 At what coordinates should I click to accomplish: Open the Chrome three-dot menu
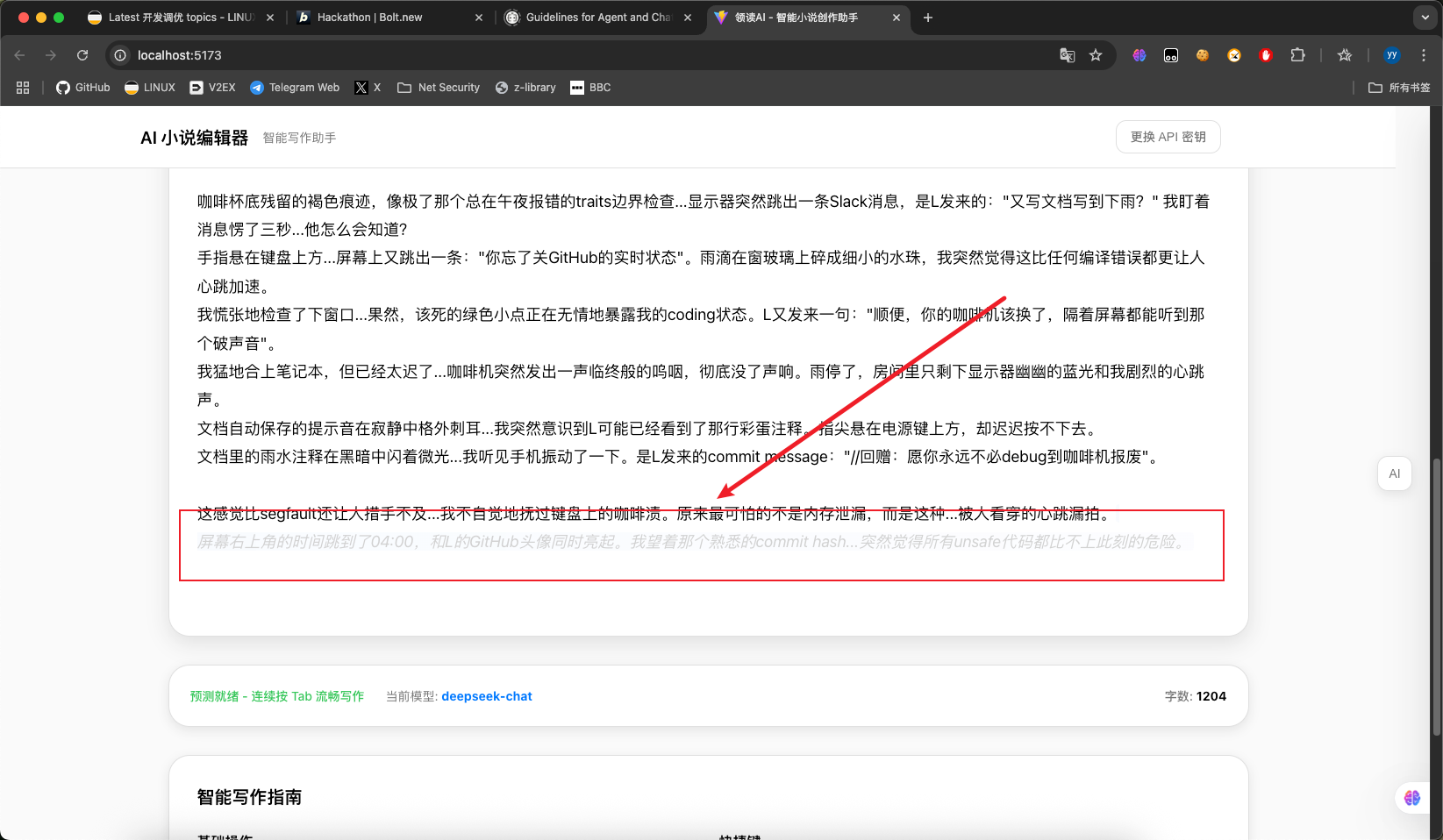pyautogui.click(x=1424, y=55)
